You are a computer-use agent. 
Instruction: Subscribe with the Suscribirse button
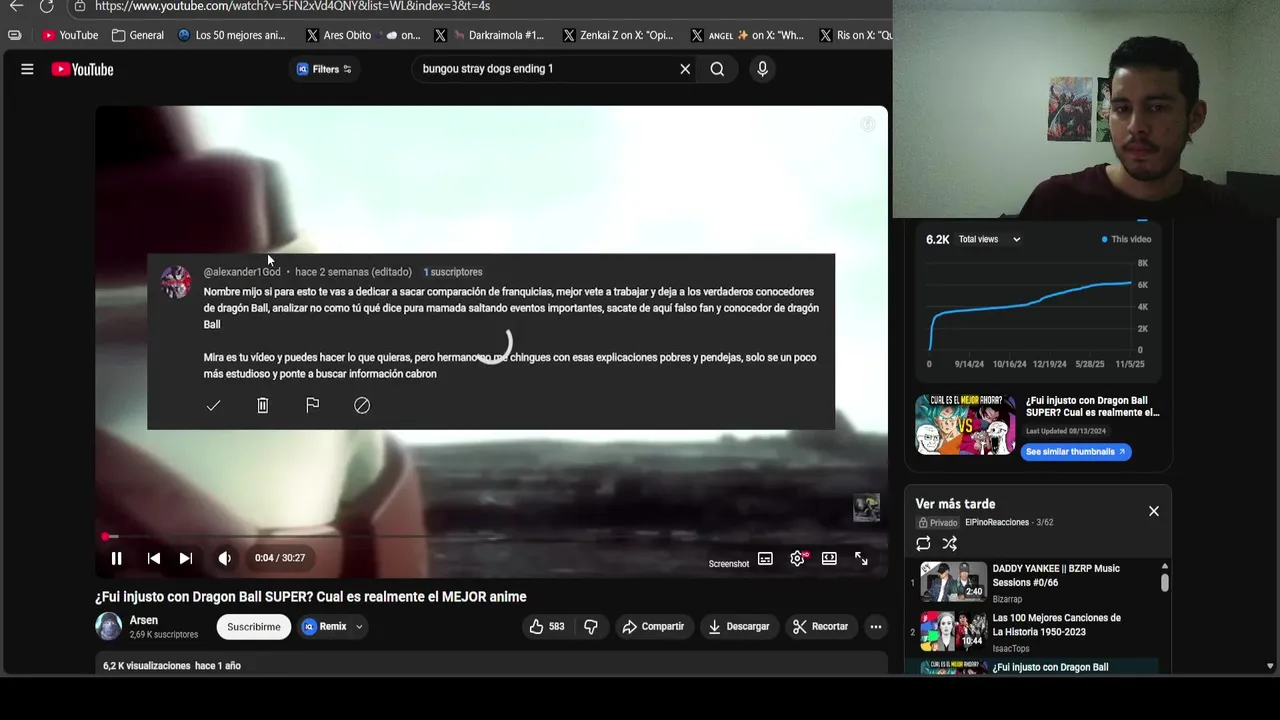coord(253,627)
